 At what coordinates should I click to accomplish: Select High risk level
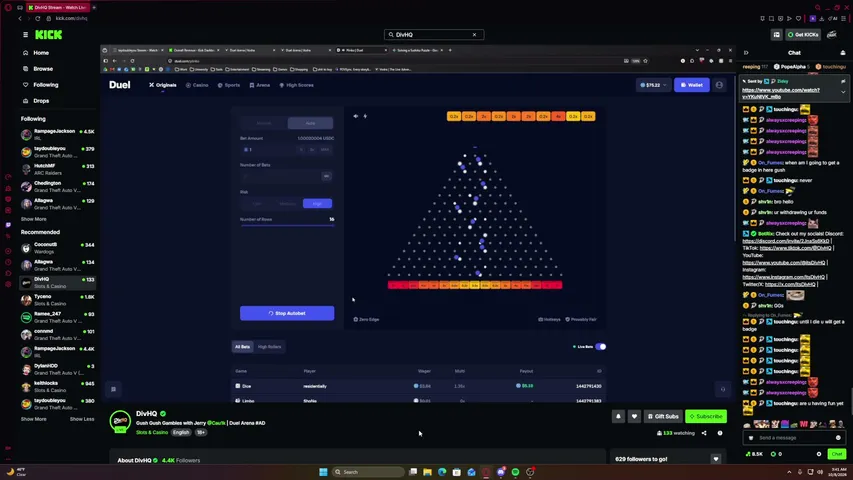pyautogui.click(x=317, y=204)
